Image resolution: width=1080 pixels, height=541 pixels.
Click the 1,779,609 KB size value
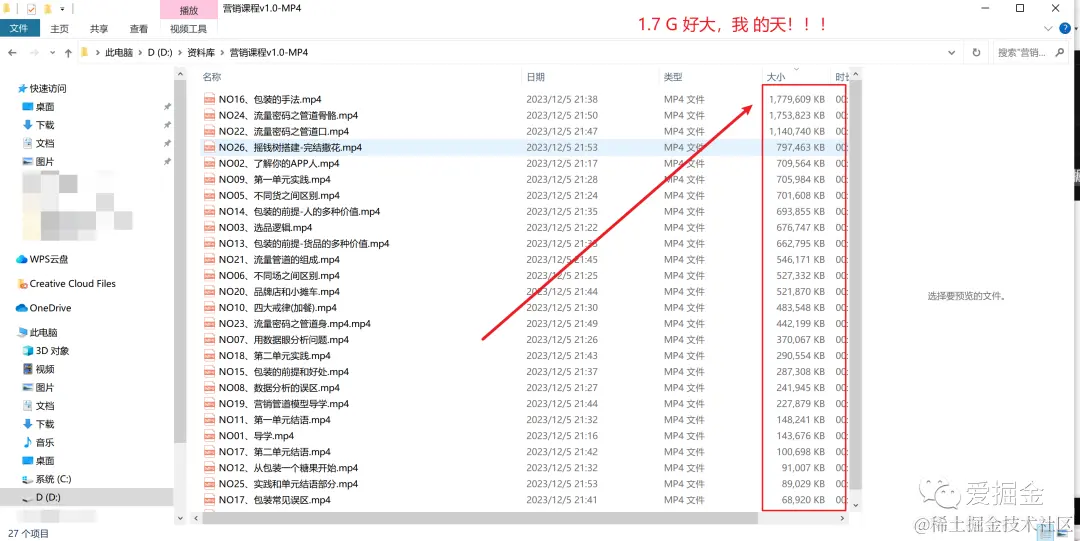pyautogui.click(x=796, y=99)
